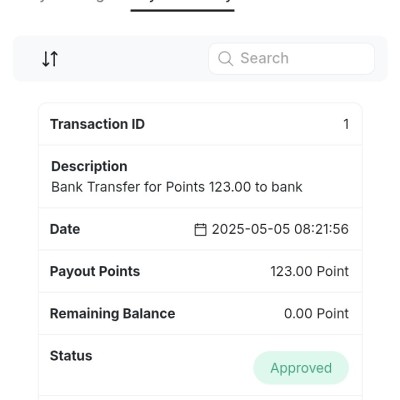Viewport: 400px width, 400px height.
Task: Click the Transaction ID label
Action: tap(97, 124)
